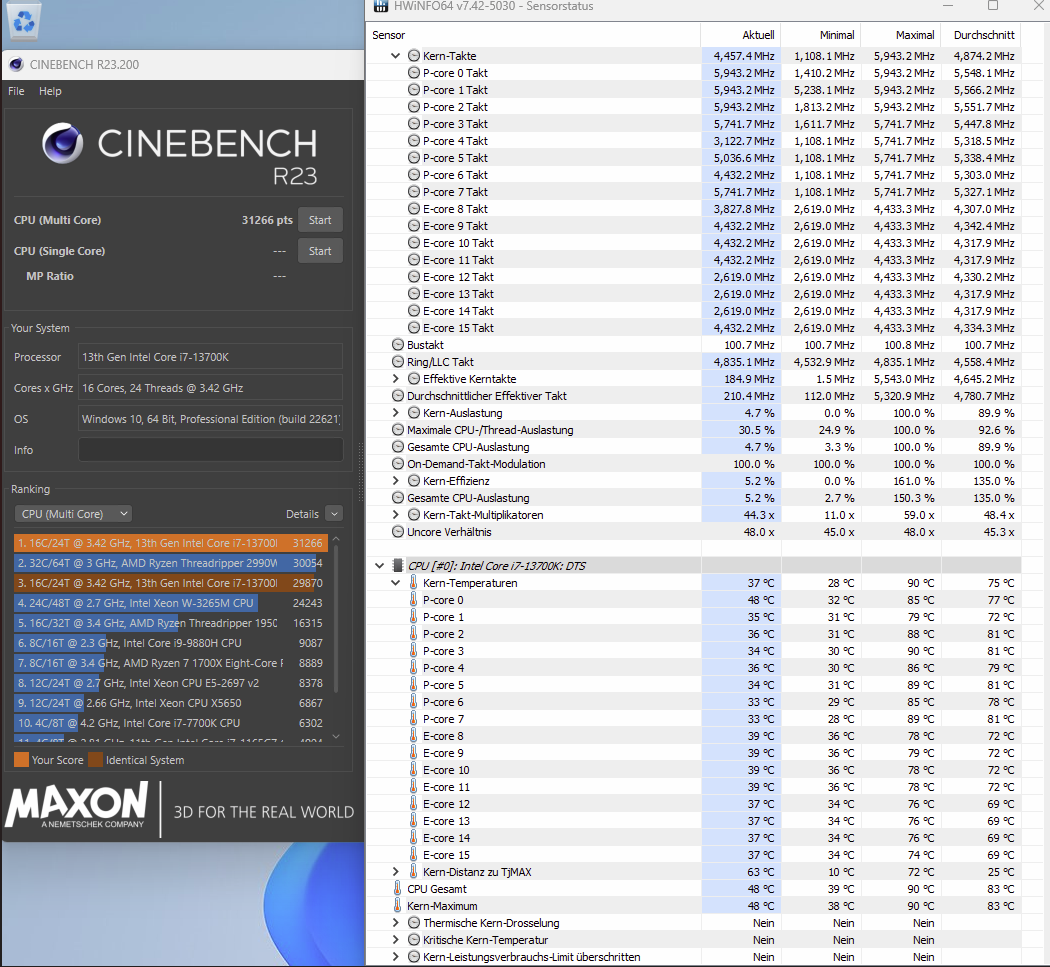
Task: Click the icon beside Uncore Verhältnis
Action: click(x=398, y=532)
